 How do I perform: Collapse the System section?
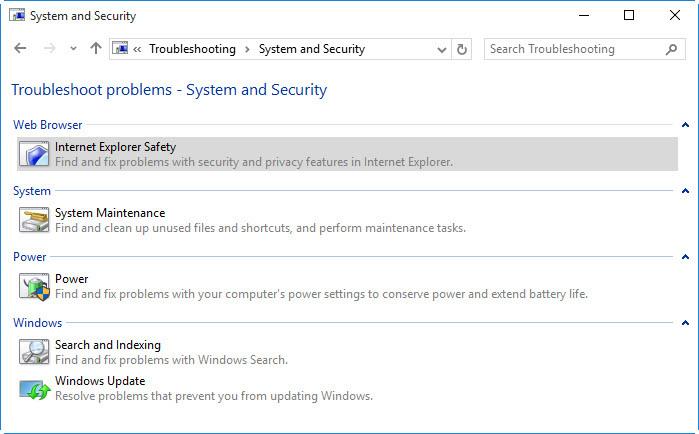(685, 191)
